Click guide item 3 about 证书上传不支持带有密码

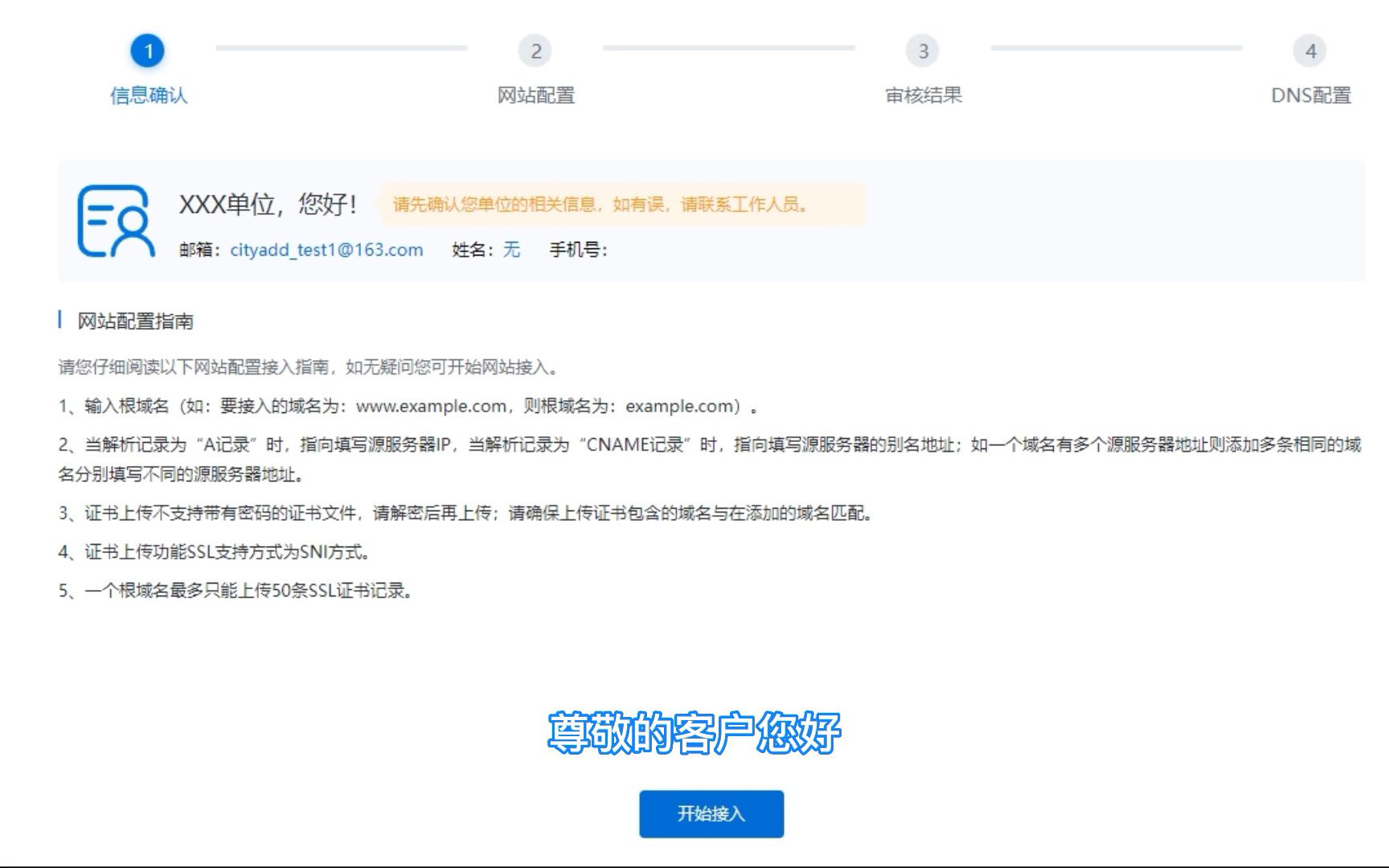point(465,513)
